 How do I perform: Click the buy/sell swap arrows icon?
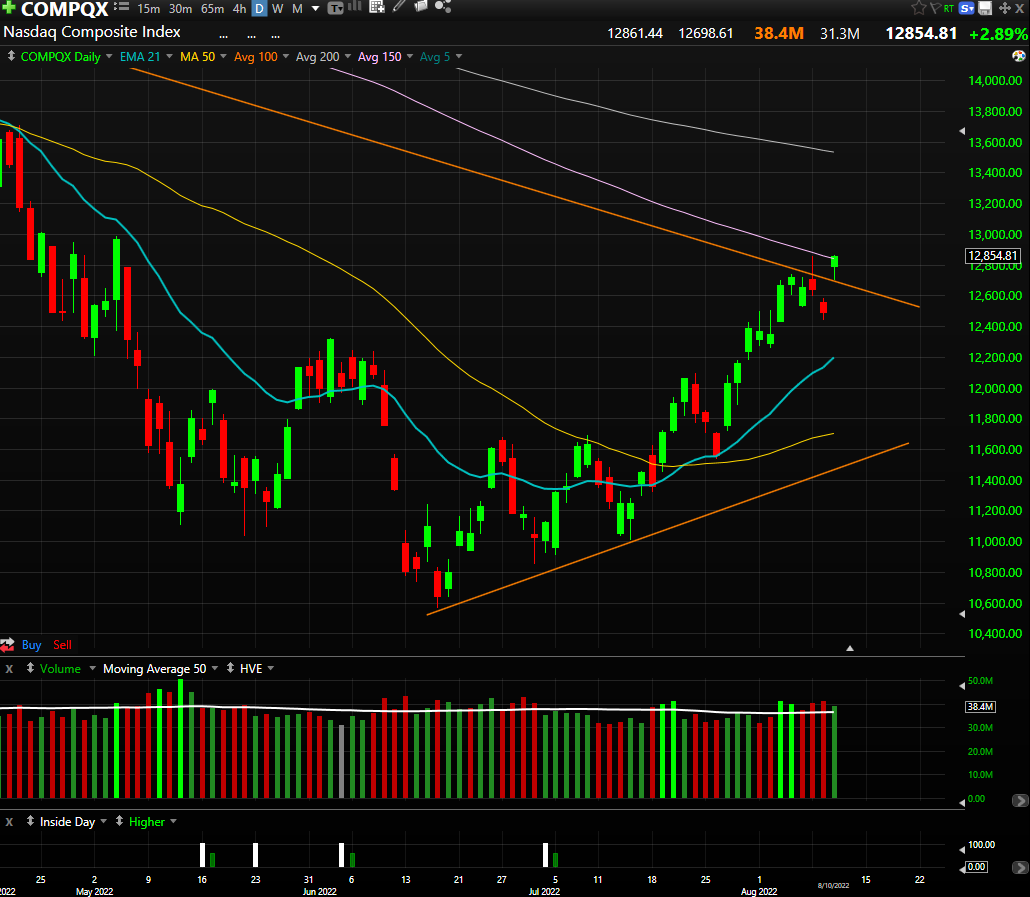pos(7,645)
